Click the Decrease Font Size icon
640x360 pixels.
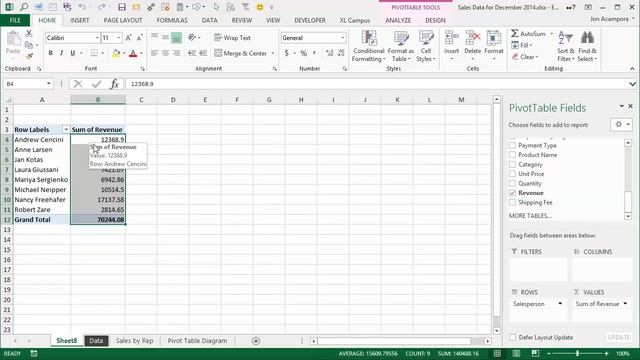tap(140, 38)
